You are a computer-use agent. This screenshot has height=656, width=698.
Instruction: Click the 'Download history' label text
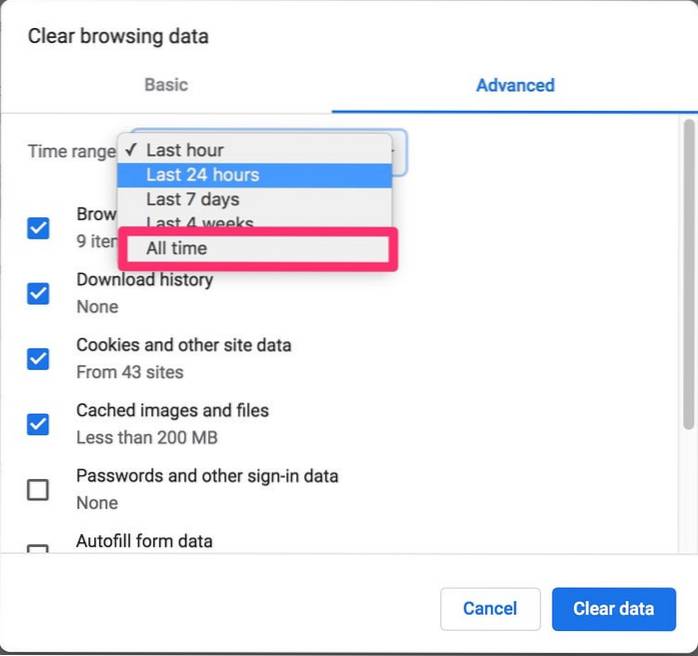pyautogui.click(x=144, y=280)
